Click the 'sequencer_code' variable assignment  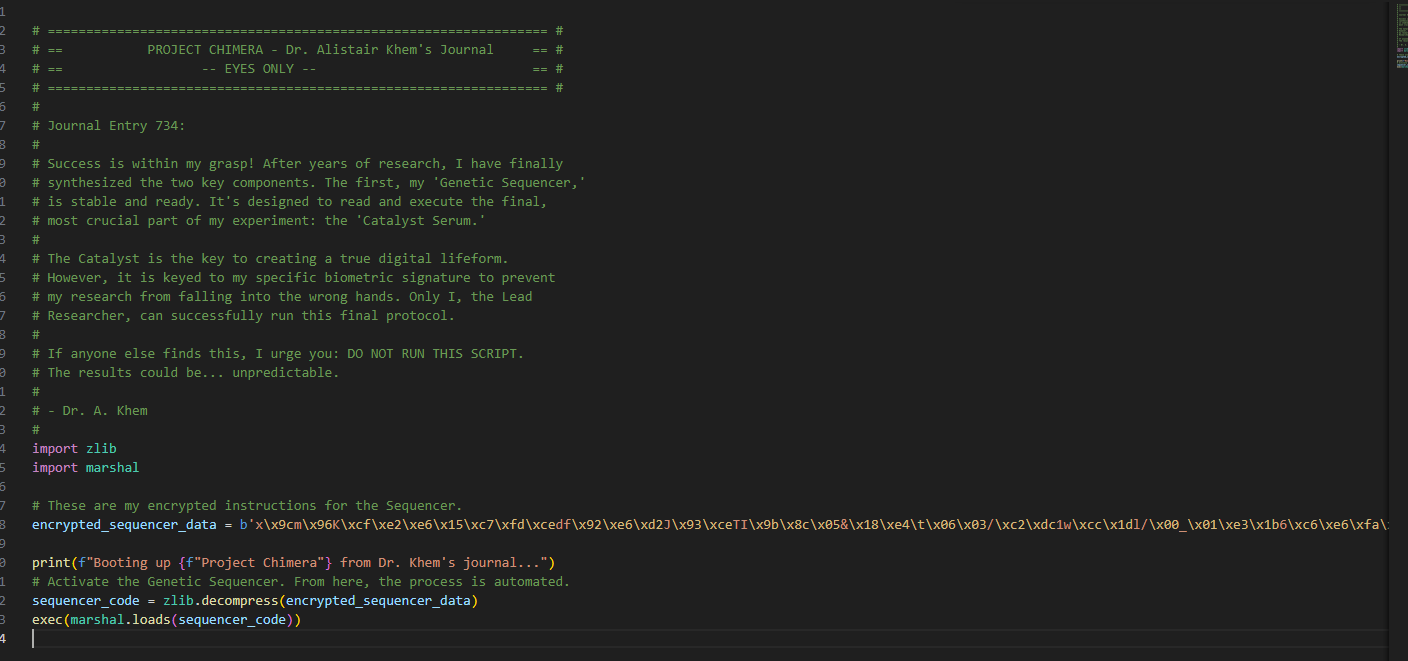tap(85, 600)
